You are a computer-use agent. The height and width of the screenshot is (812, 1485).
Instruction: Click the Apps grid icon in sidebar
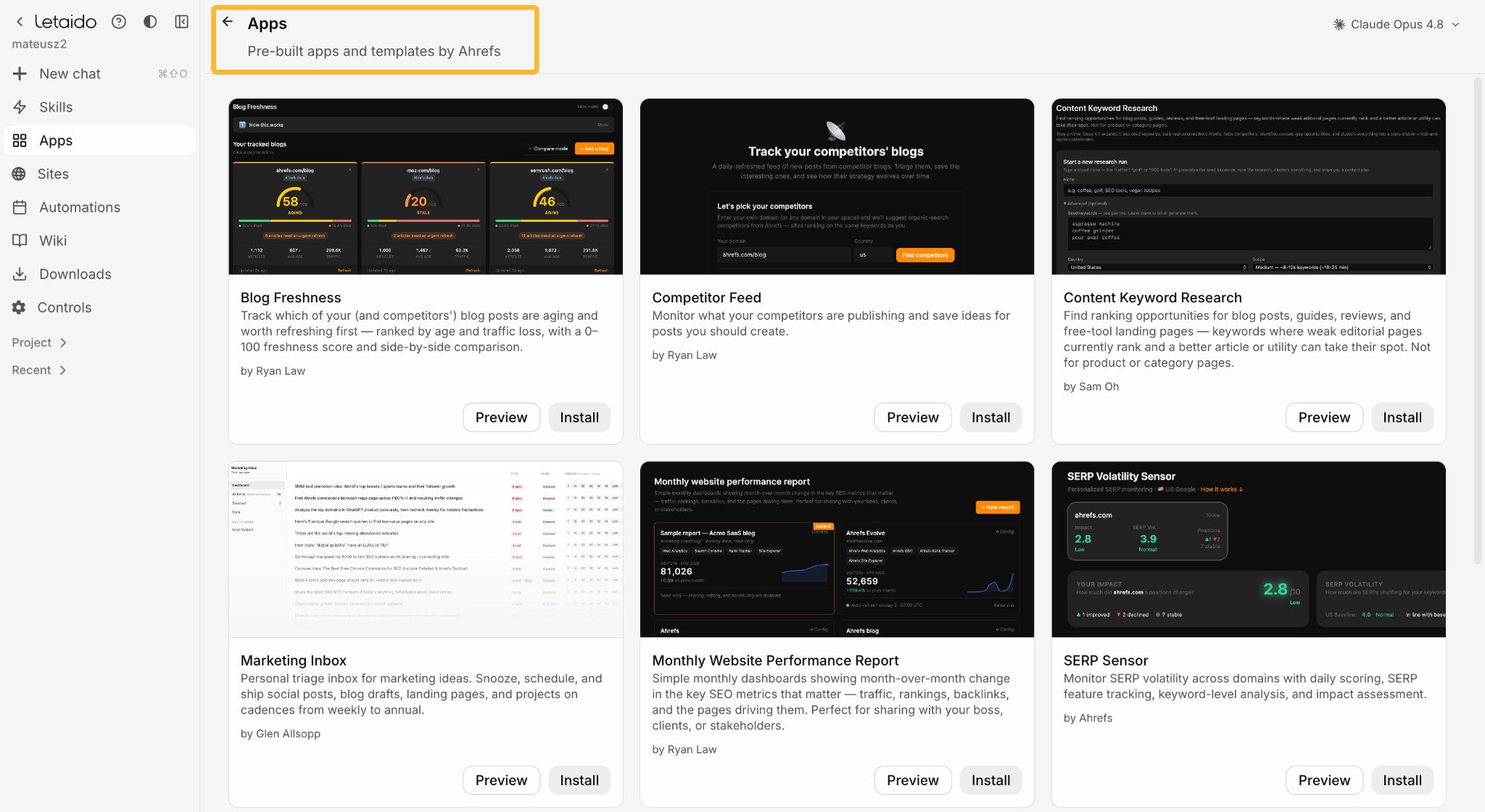[x=20, y=141]
